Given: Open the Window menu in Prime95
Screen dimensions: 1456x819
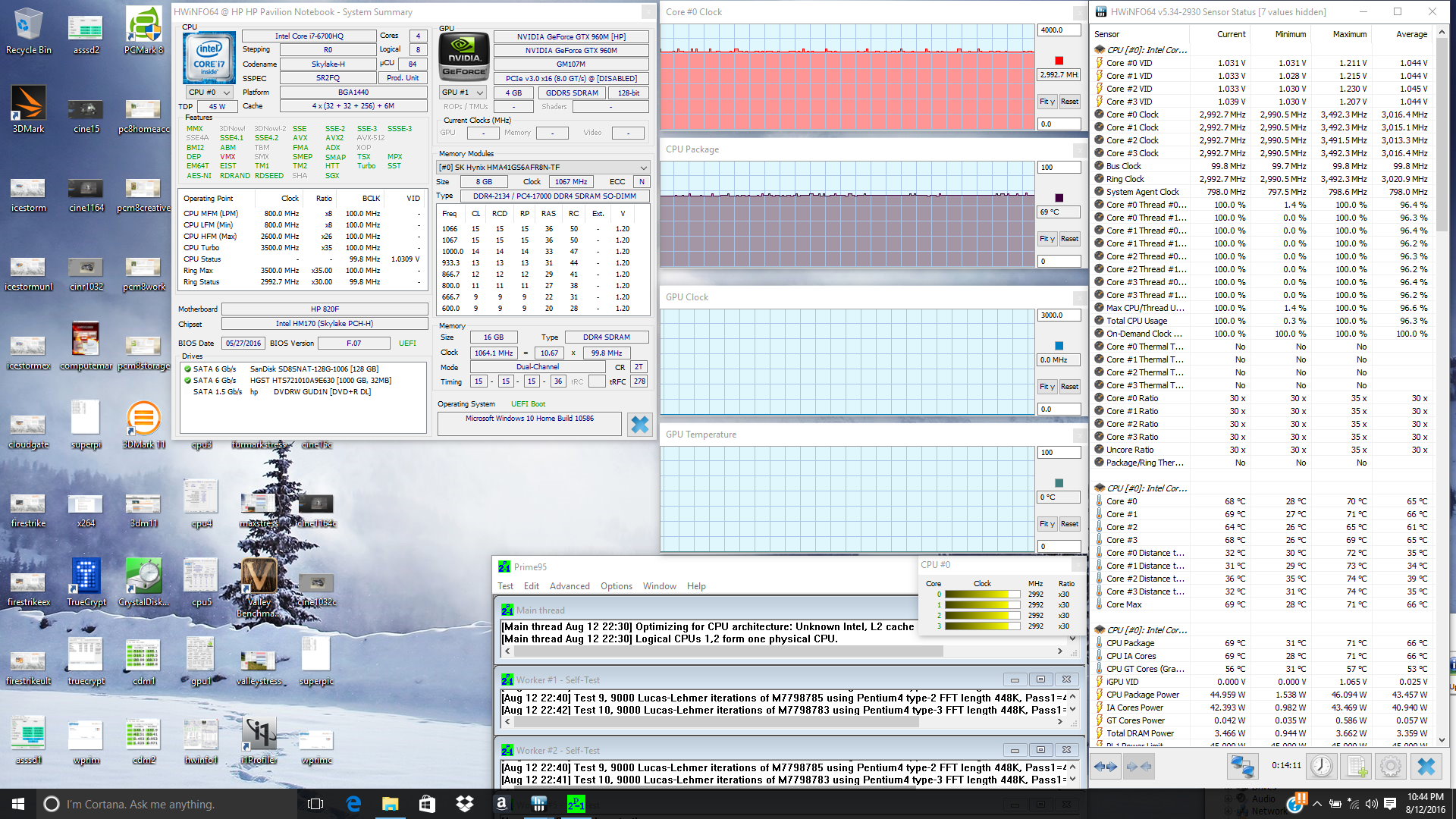Looking at the screenshot, I should click(x=660, y=586).
